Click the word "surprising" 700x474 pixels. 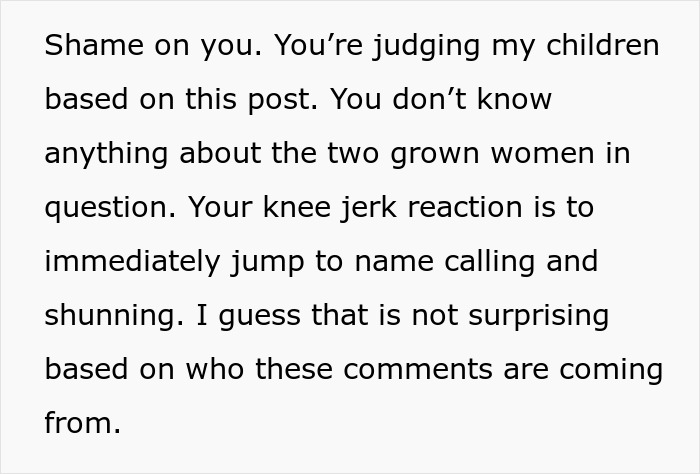539,316
